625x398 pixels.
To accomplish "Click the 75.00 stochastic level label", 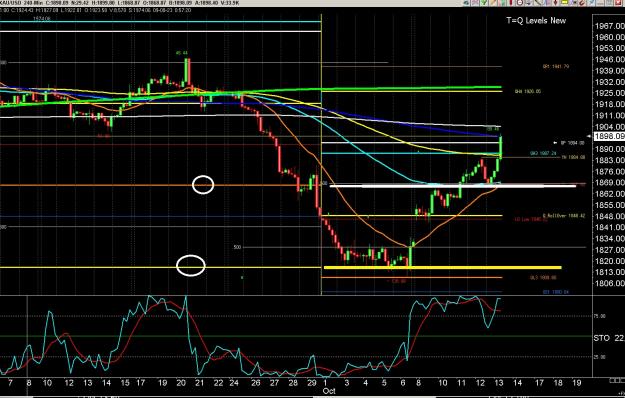I will point(600,316).
